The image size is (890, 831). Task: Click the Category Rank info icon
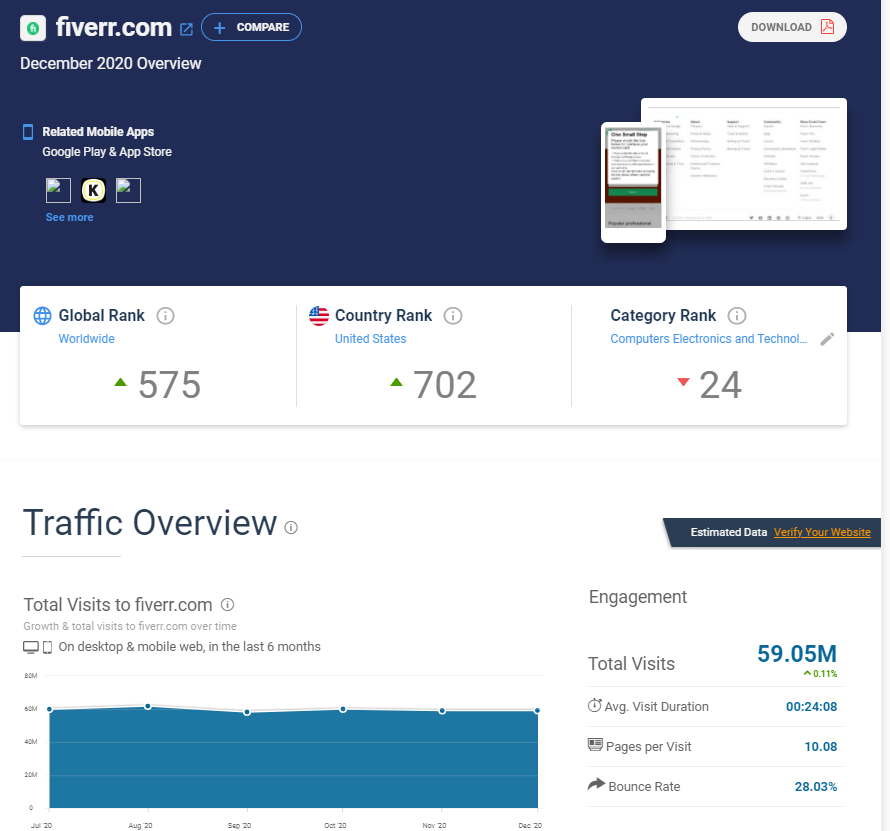tap(737, 315)
